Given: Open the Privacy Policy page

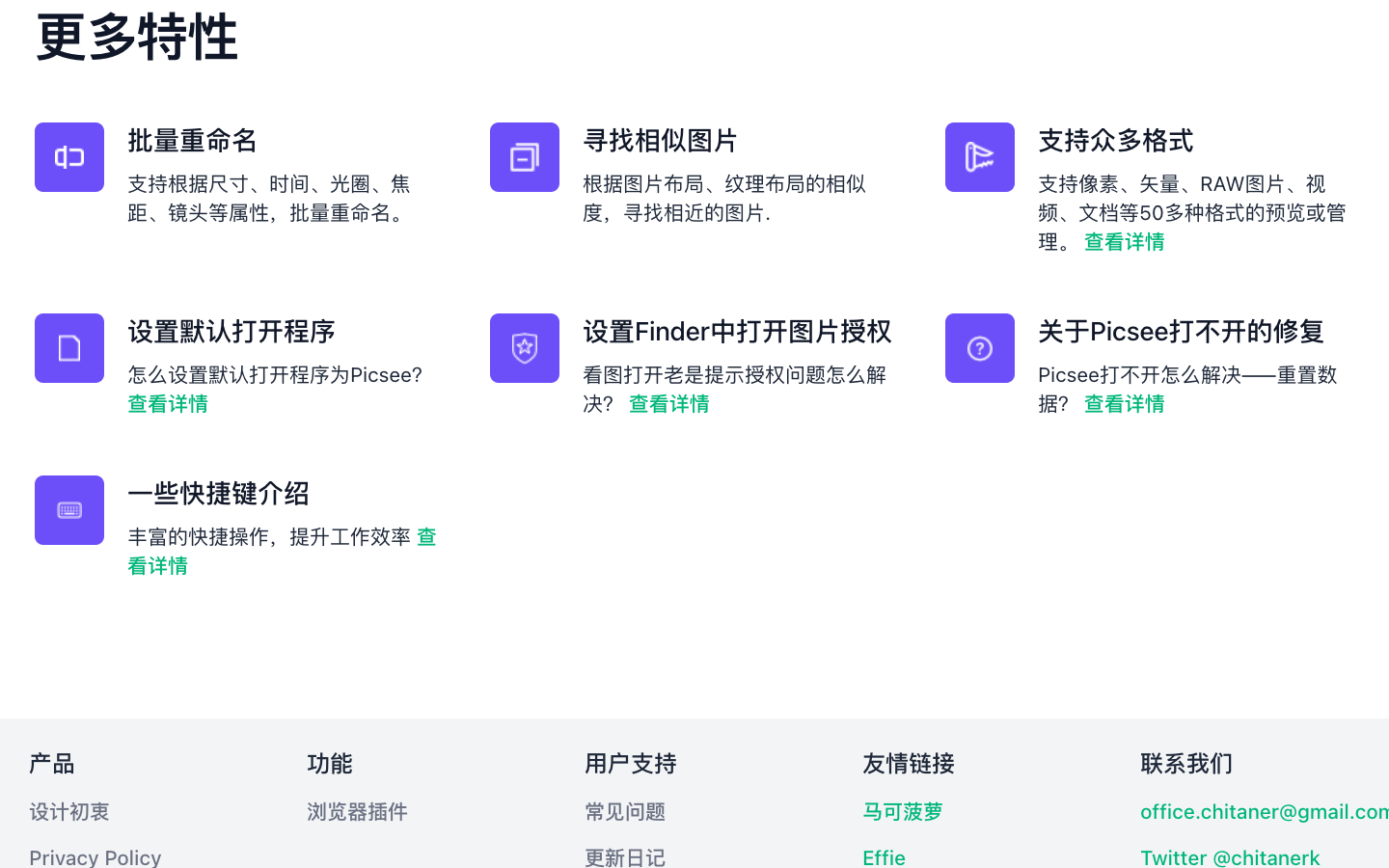Looking at the screenshot, I should pyautogui.click(x=95, y=857).
